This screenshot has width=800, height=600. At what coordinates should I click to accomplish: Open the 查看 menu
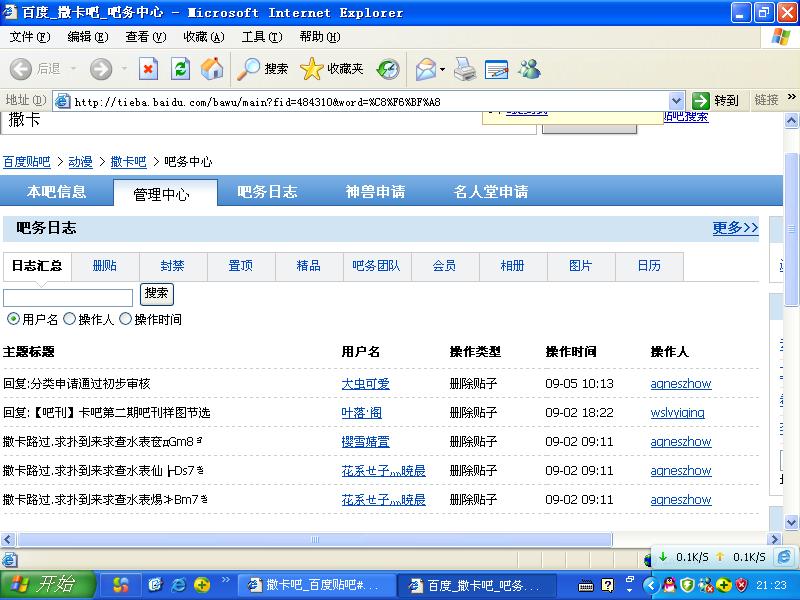coord(146,37)
